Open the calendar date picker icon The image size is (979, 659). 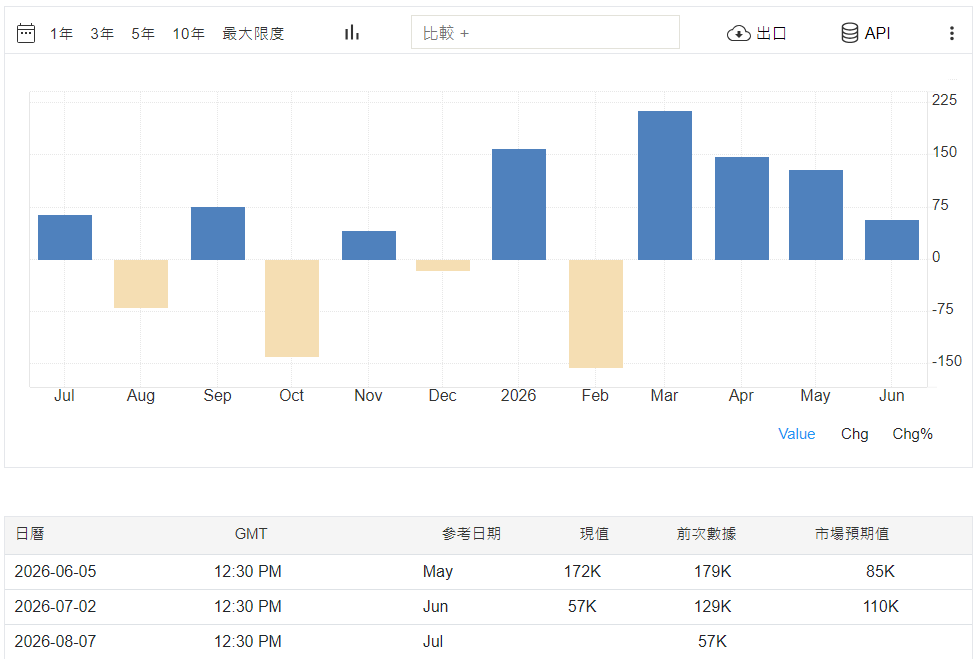[x=26, y=33]
